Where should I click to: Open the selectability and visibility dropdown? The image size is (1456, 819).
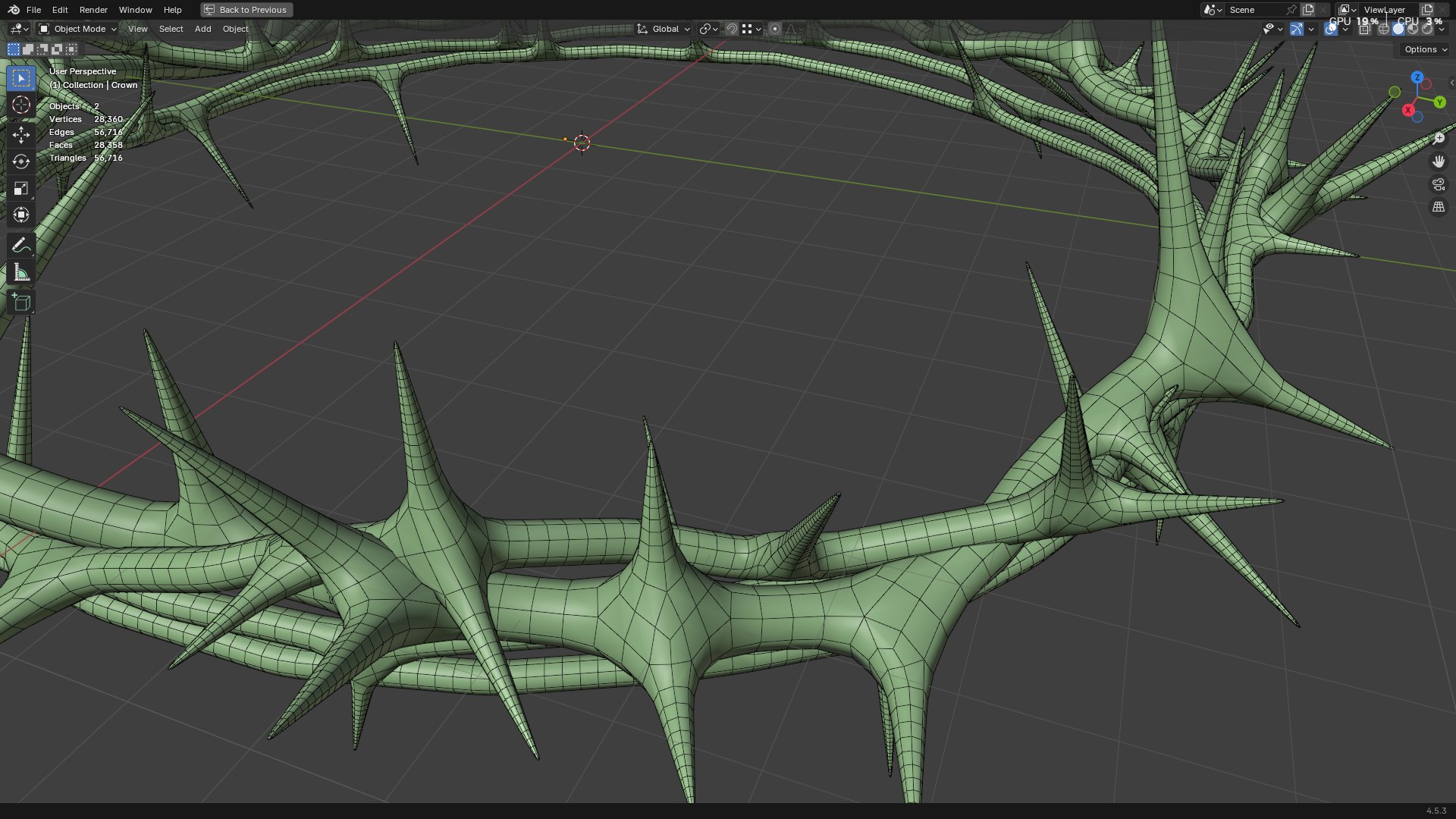click(x=1272, y=29)
